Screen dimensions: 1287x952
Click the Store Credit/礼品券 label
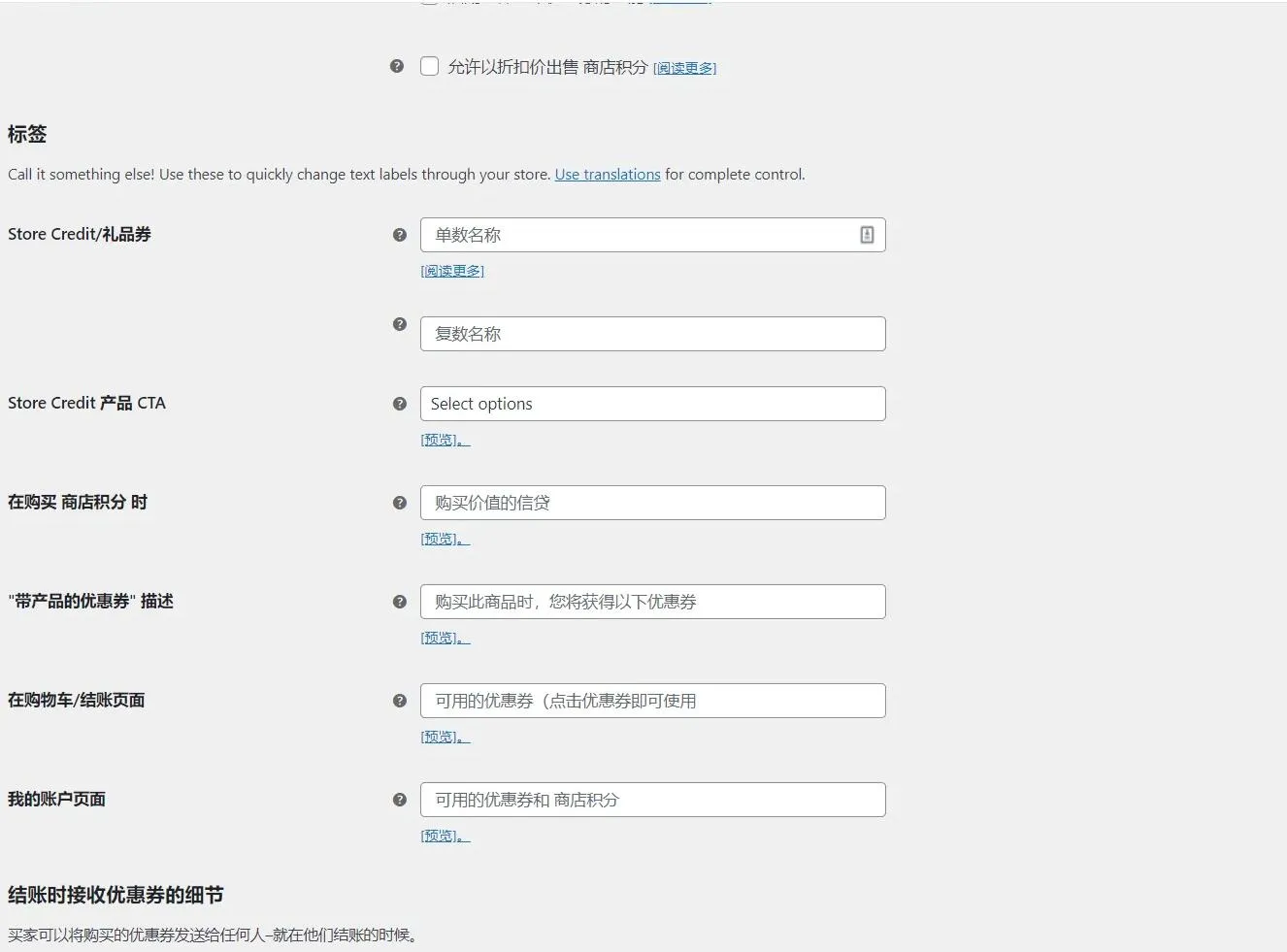click(80, 234)
